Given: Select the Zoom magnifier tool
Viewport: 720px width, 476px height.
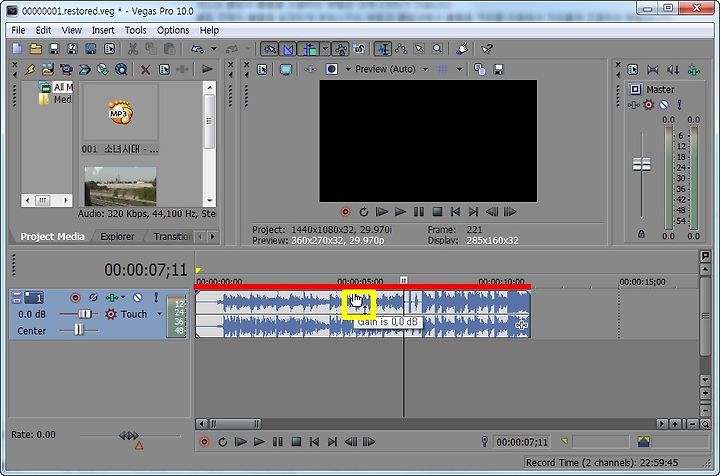Looking at the screenshot, I should [x=438, y=49].
